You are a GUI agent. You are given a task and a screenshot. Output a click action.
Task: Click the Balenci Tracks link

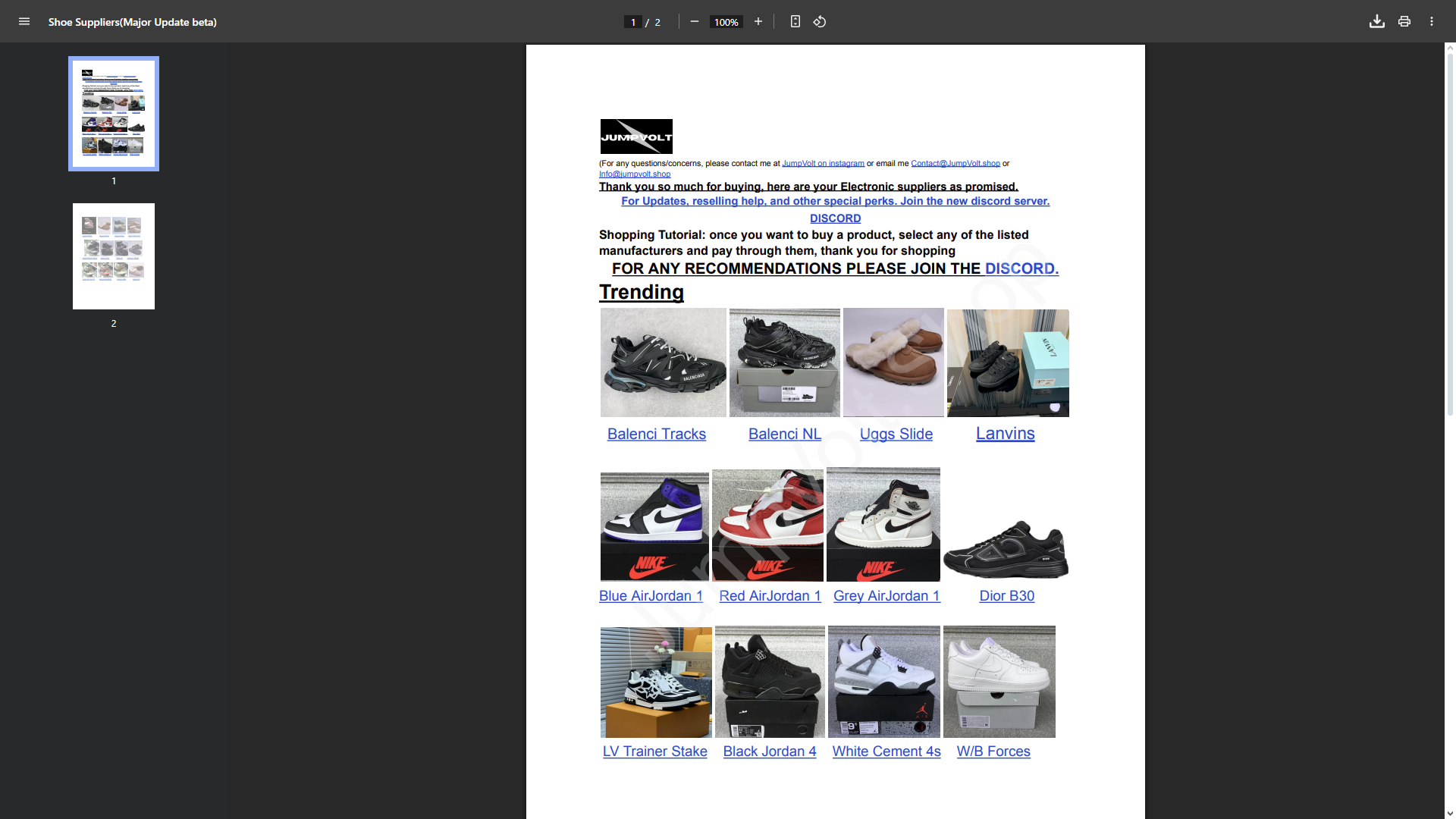pos(656,435)
